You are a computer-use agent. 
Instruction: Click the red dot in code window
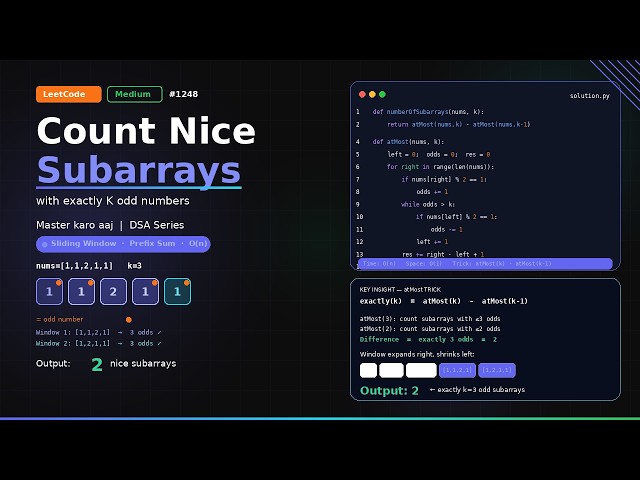tap(362, 94)
